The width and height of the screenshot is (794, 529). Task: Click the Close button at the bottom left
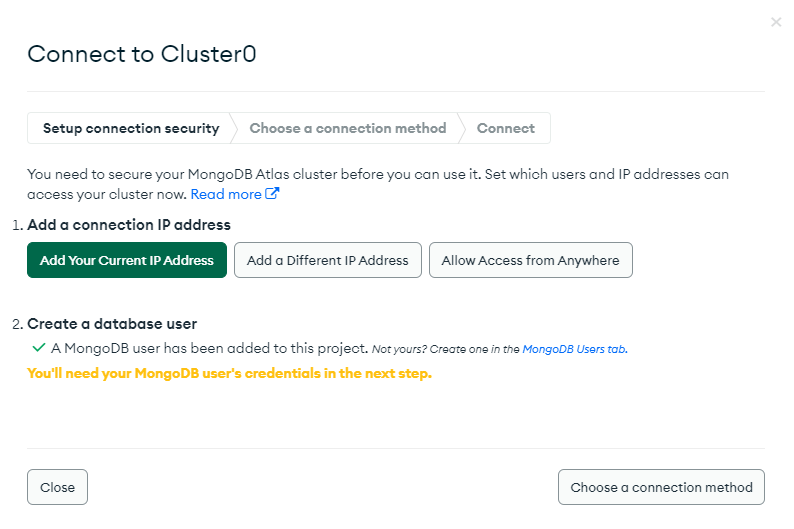[x=57, y=487]
